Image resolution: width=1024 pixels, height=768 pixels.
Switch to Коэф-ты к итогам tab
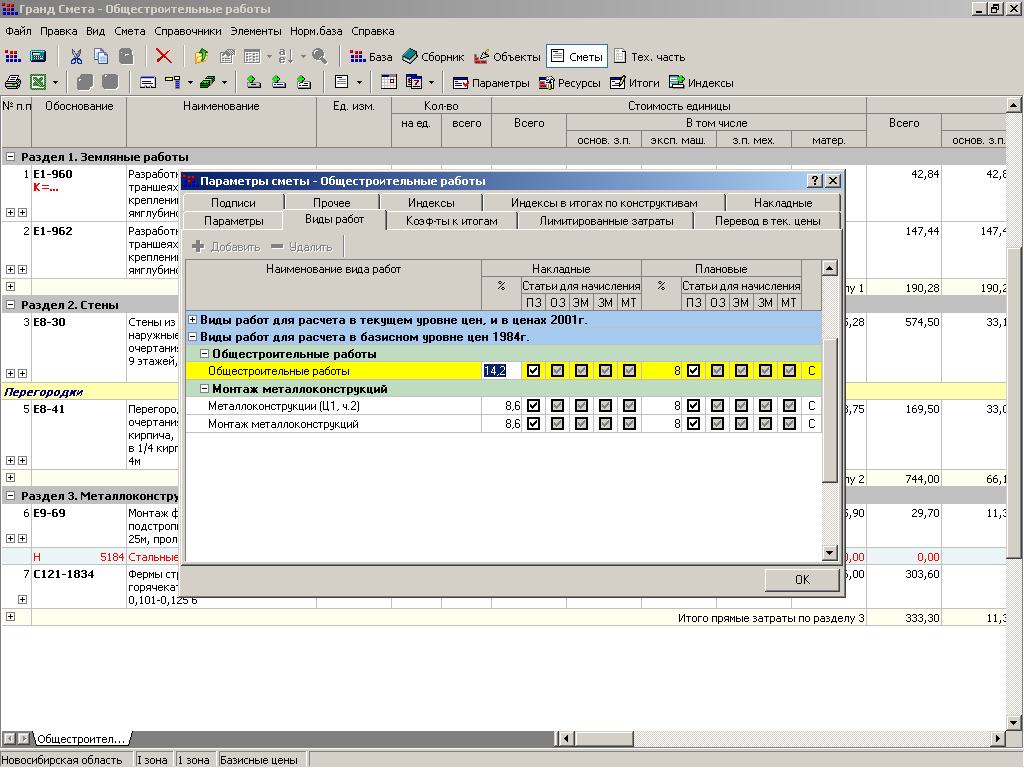(452, 221)
